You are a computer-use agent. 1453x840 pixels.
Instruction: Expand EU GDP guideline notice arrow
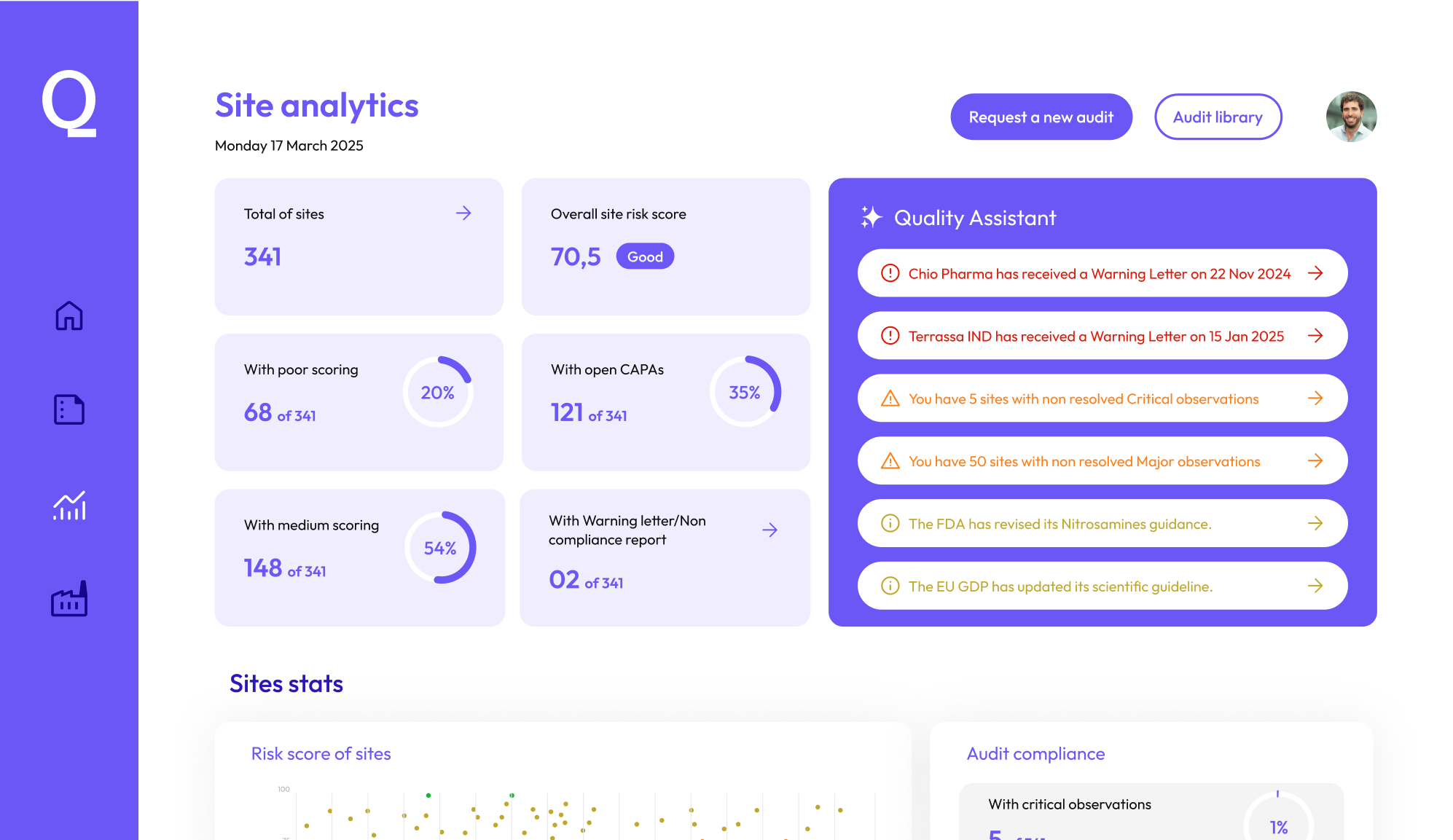(1315, 586)
